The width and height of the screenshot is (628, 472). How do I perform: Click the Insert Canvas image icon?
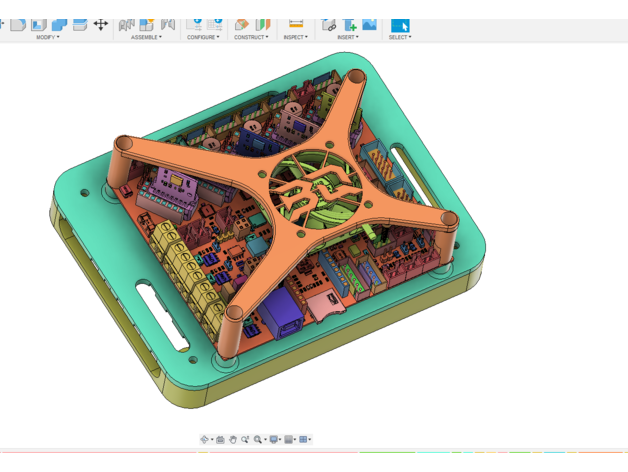click(370, 24)
